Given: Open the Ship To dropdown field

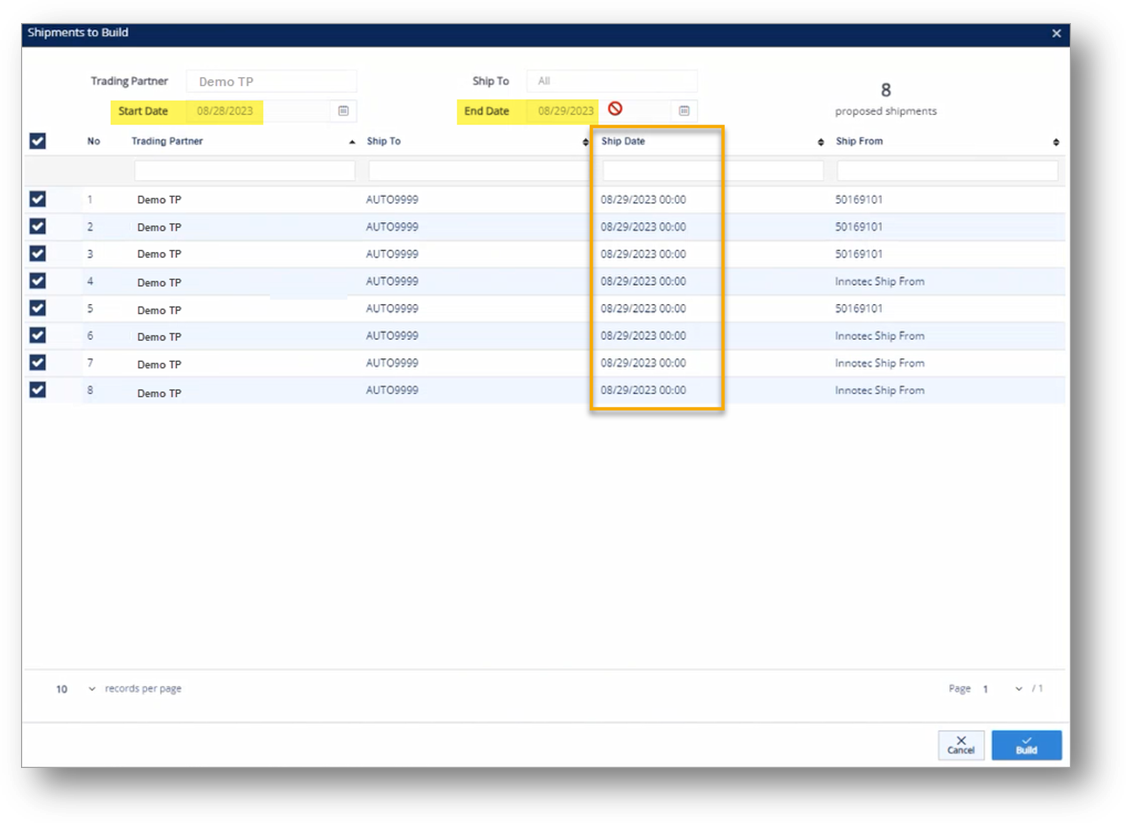Looking at the screenshot, I should (611, 81).
